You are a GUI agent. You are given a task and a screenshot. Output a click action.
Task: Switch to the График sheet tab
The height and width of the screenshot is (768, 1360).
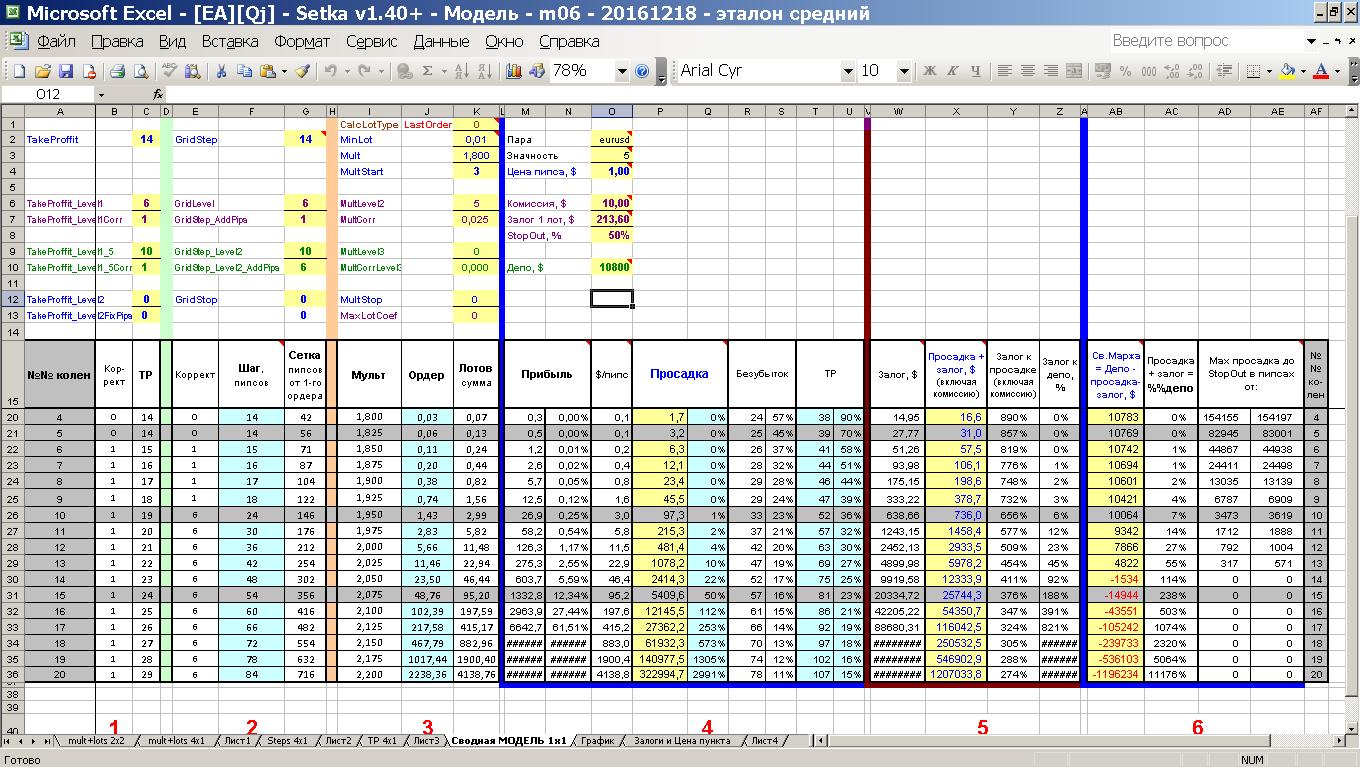[596, 741]
